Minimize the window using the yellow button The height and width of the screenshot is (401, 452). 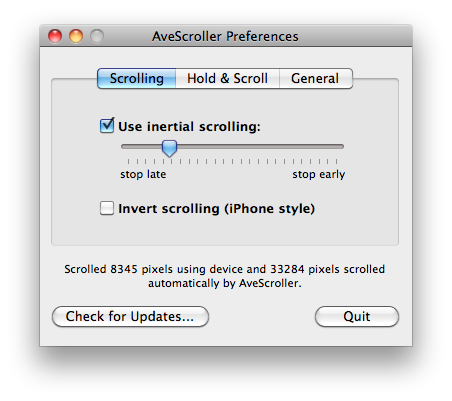point(76,36)
